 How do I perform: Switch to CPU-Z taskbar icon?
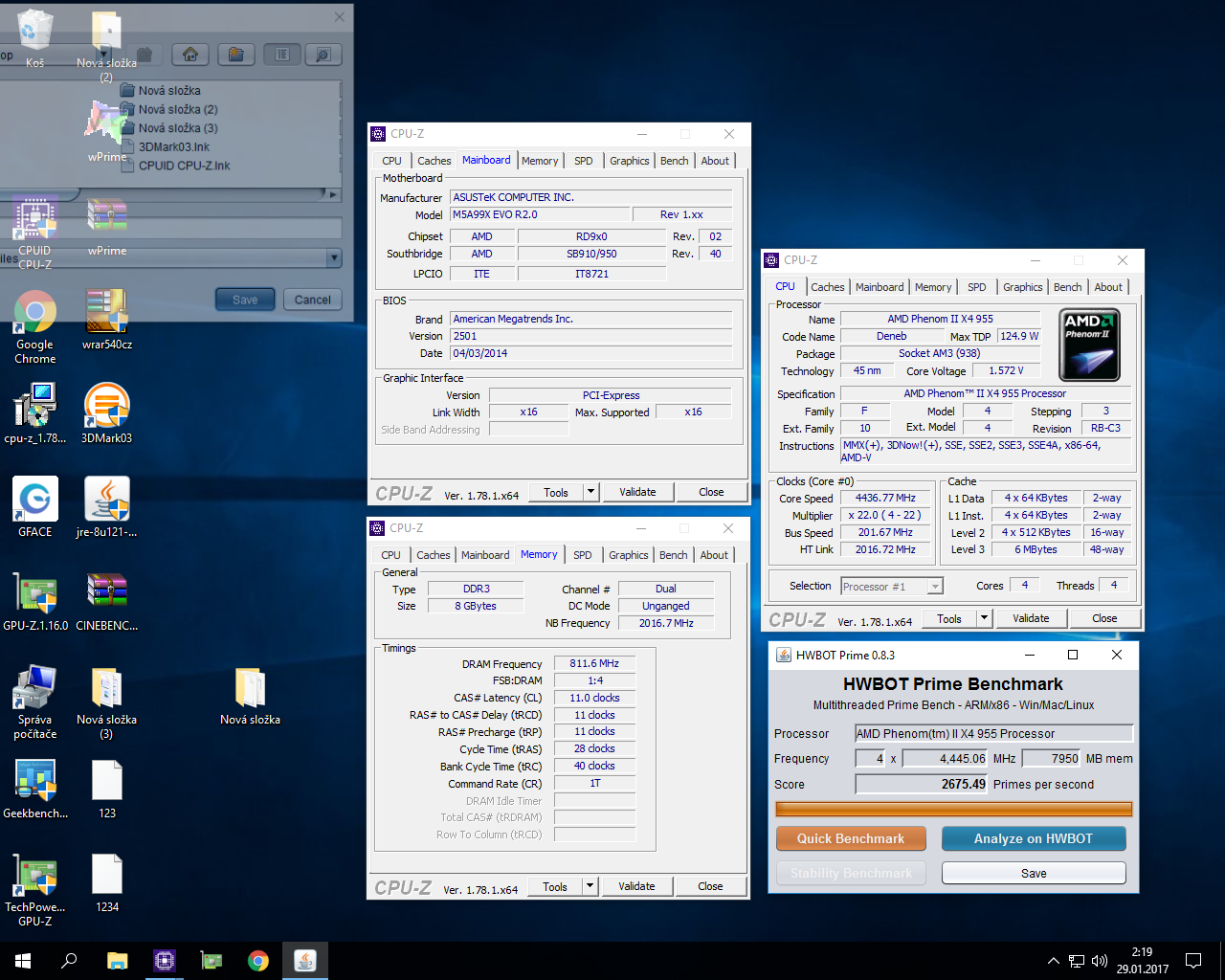coord(164,961)
